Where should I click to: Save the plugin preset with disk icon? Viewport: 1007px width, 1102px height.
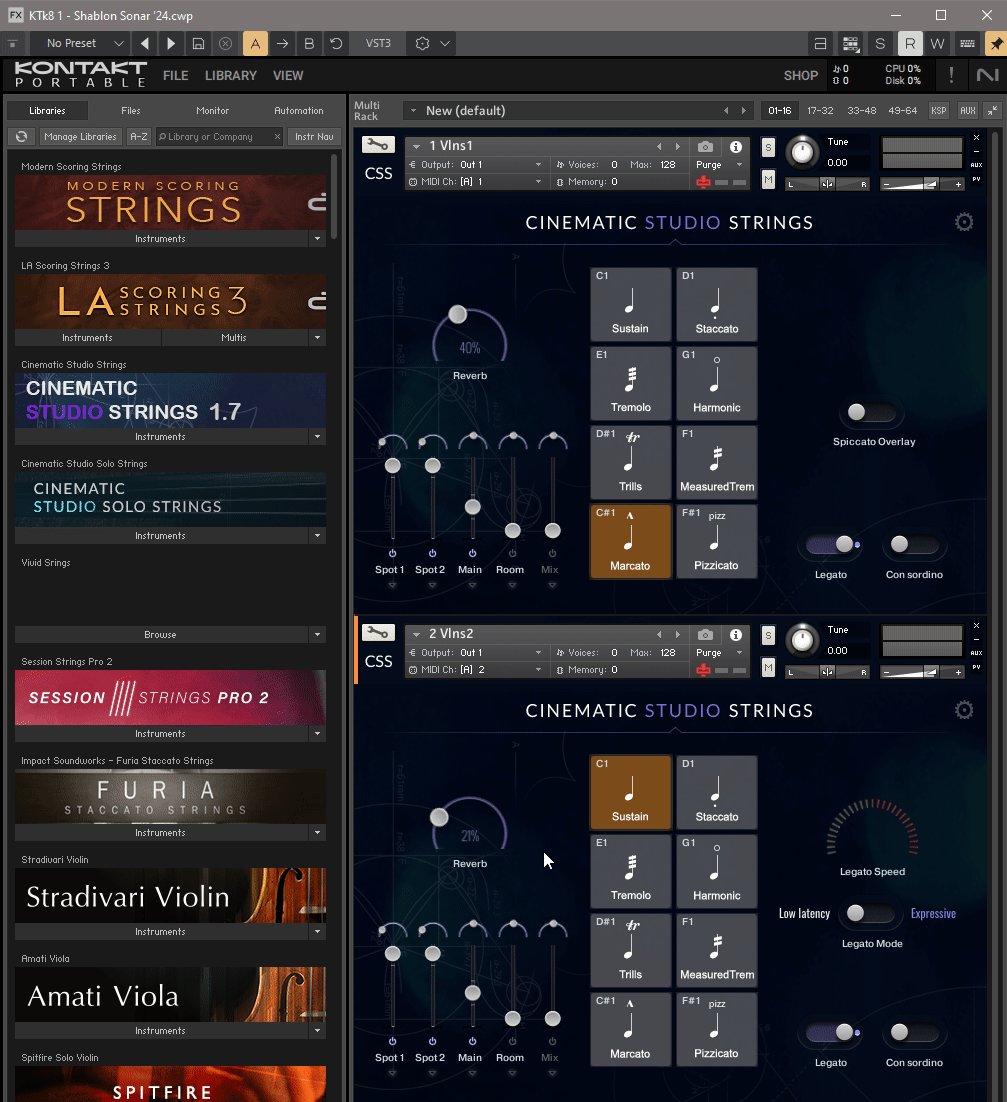[x=198, y=44]
